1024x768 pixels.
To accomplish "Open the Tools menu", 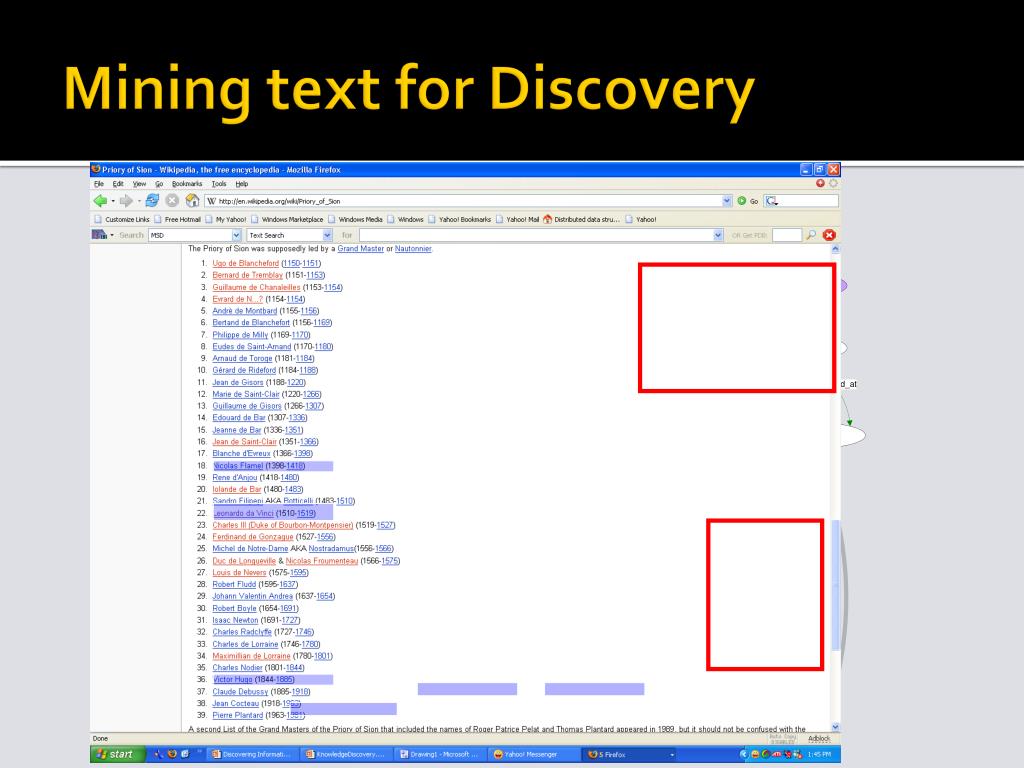I will [219, 184].
